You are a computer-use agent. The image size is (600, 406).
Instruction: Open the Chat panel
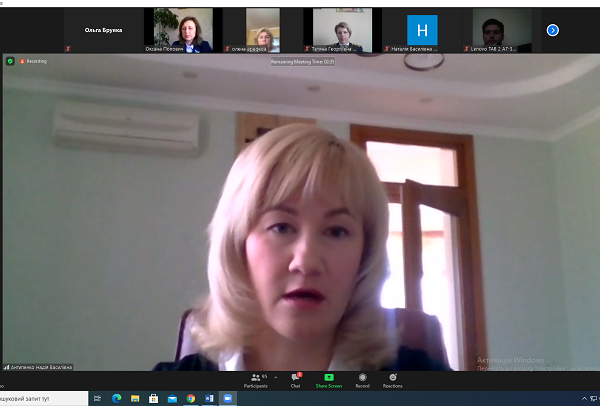(x=295, y=379)
